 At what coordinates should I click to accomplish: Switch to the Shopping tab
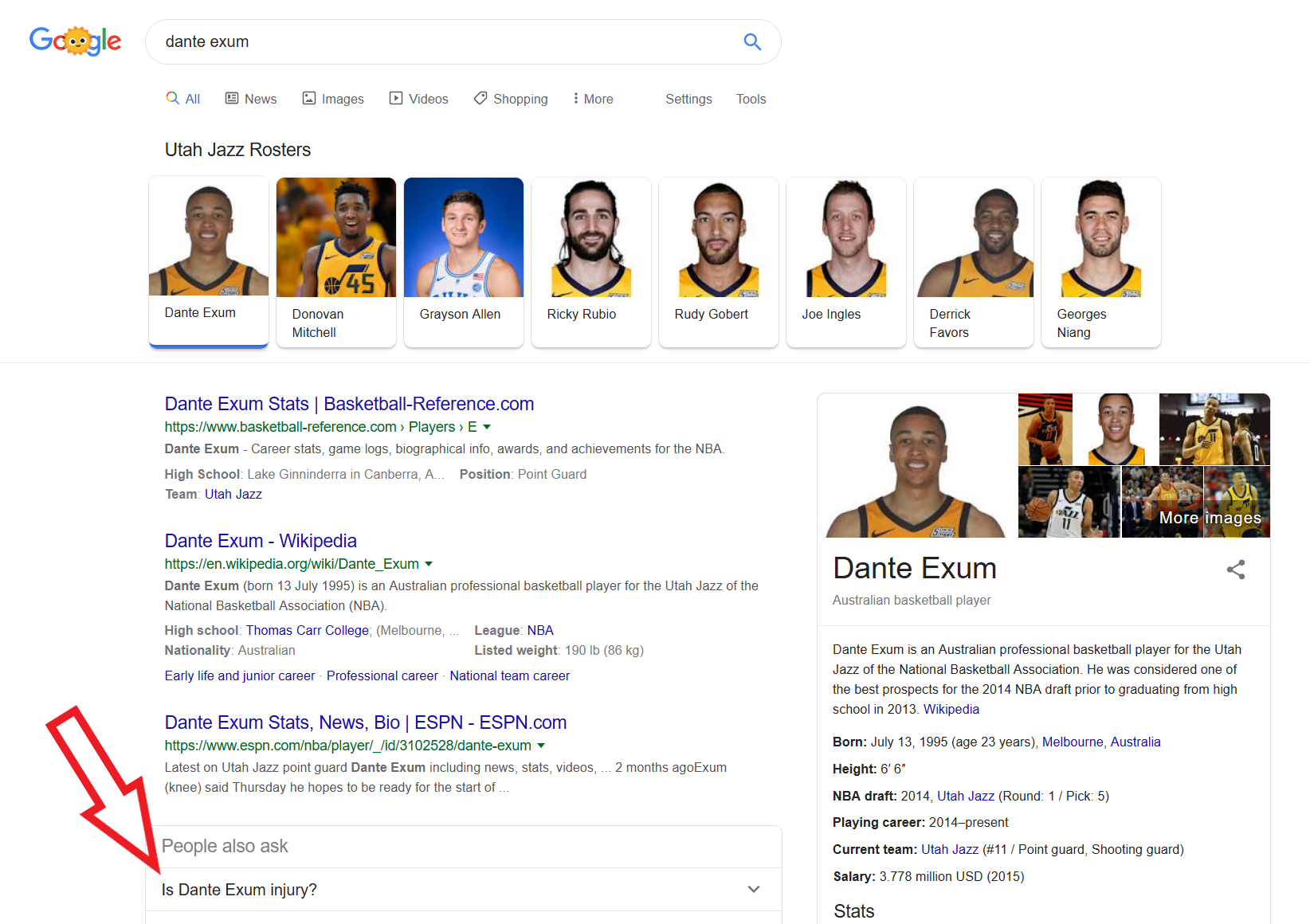pos(511,99)
